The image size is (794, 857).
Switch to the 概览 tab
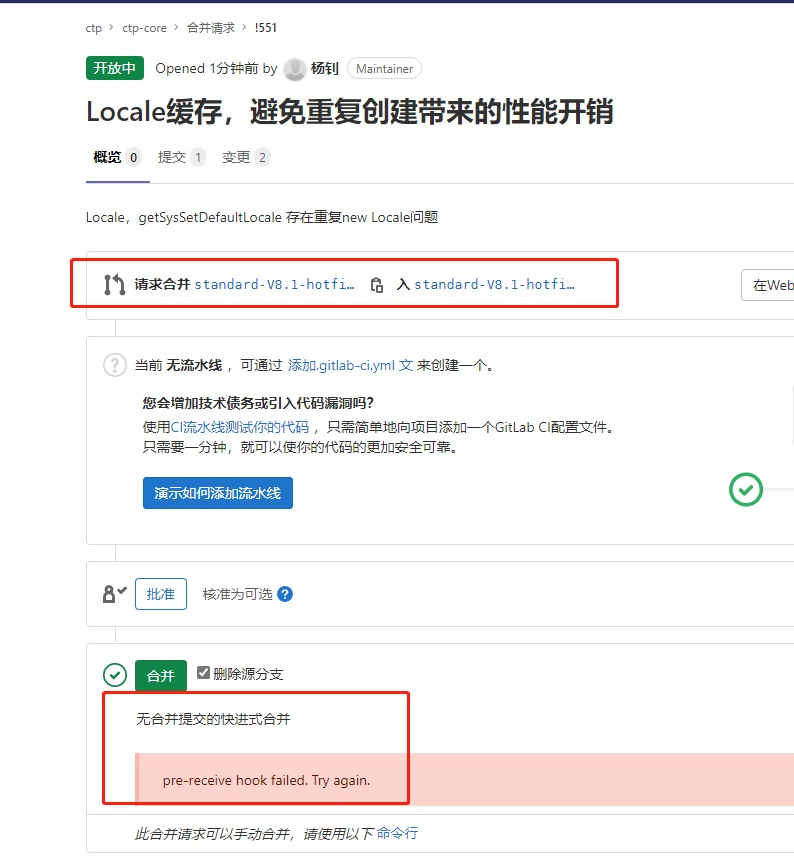click(107, 157)
